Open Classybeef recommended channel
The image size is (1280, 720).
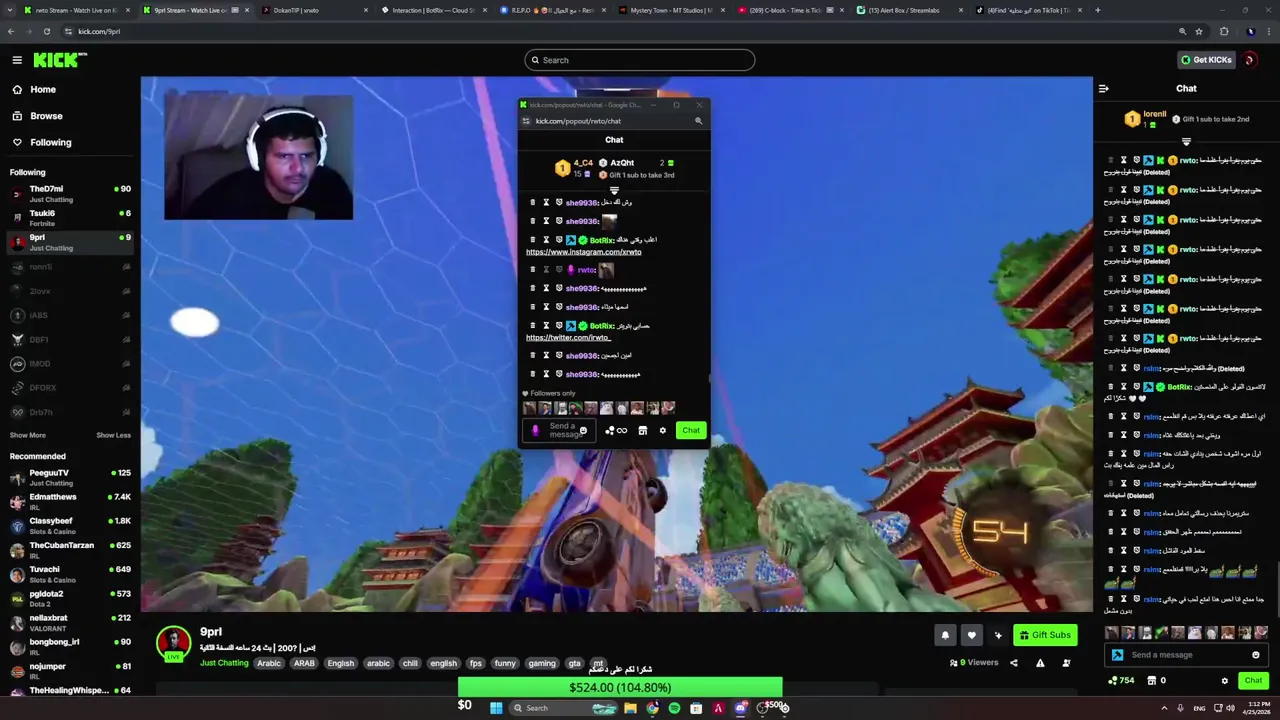click(69, 525)
